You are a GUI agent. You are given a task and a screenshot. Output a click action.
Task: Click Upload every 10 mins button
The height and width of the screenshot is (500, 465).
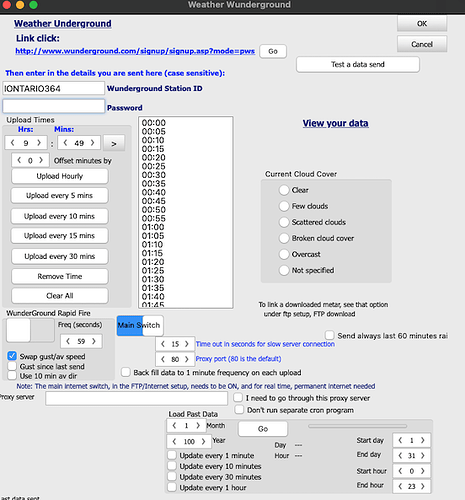(60, 216)
